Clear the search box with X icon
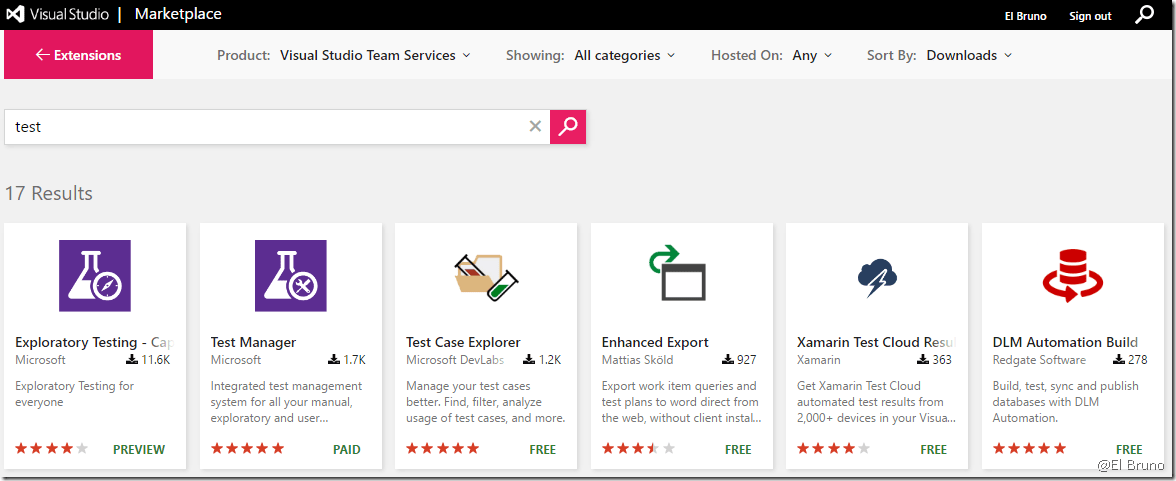1176x481 pixels. [x=535, y=127]
